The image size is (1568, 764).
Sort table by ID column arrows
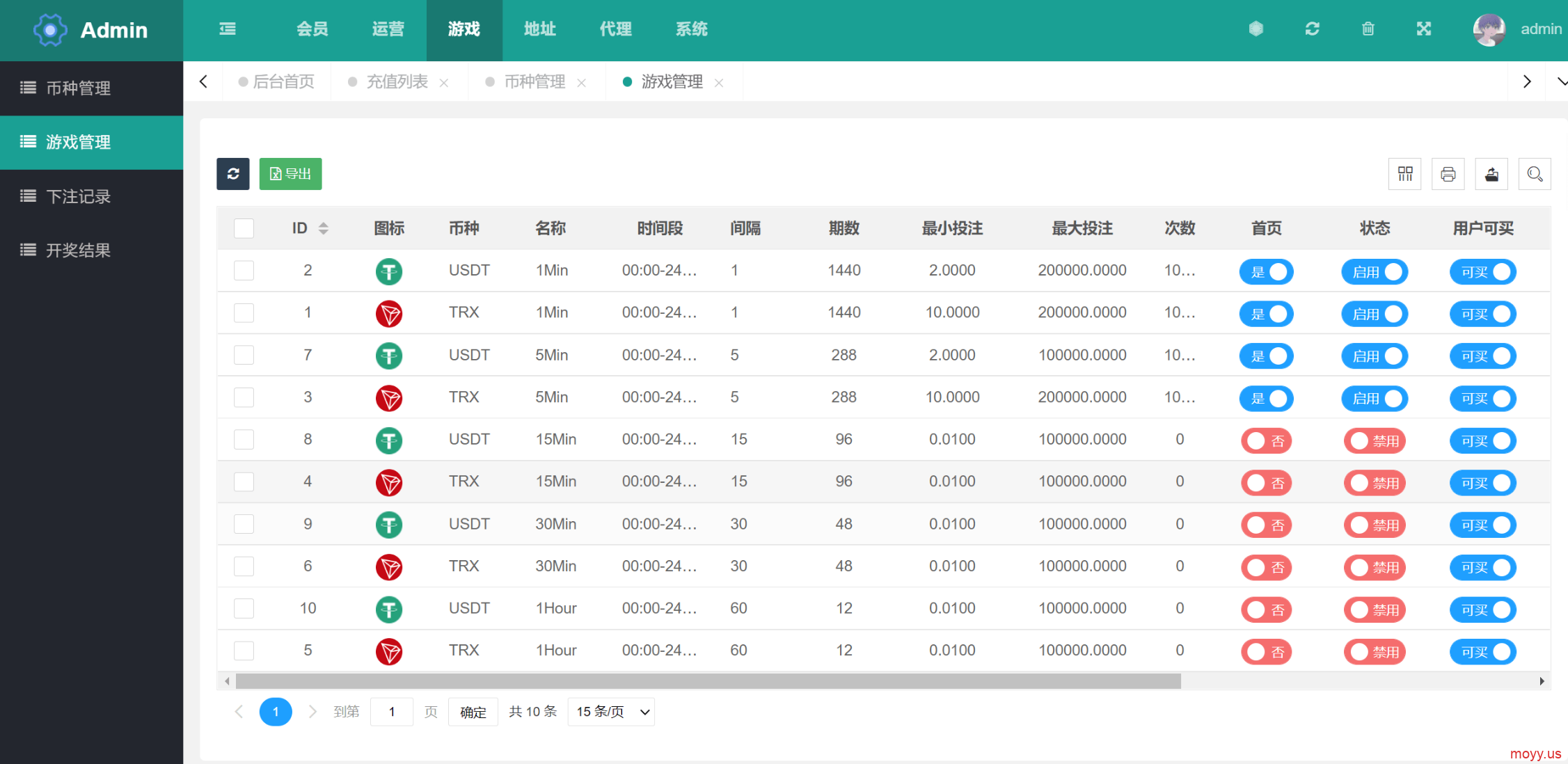(324, 229)
